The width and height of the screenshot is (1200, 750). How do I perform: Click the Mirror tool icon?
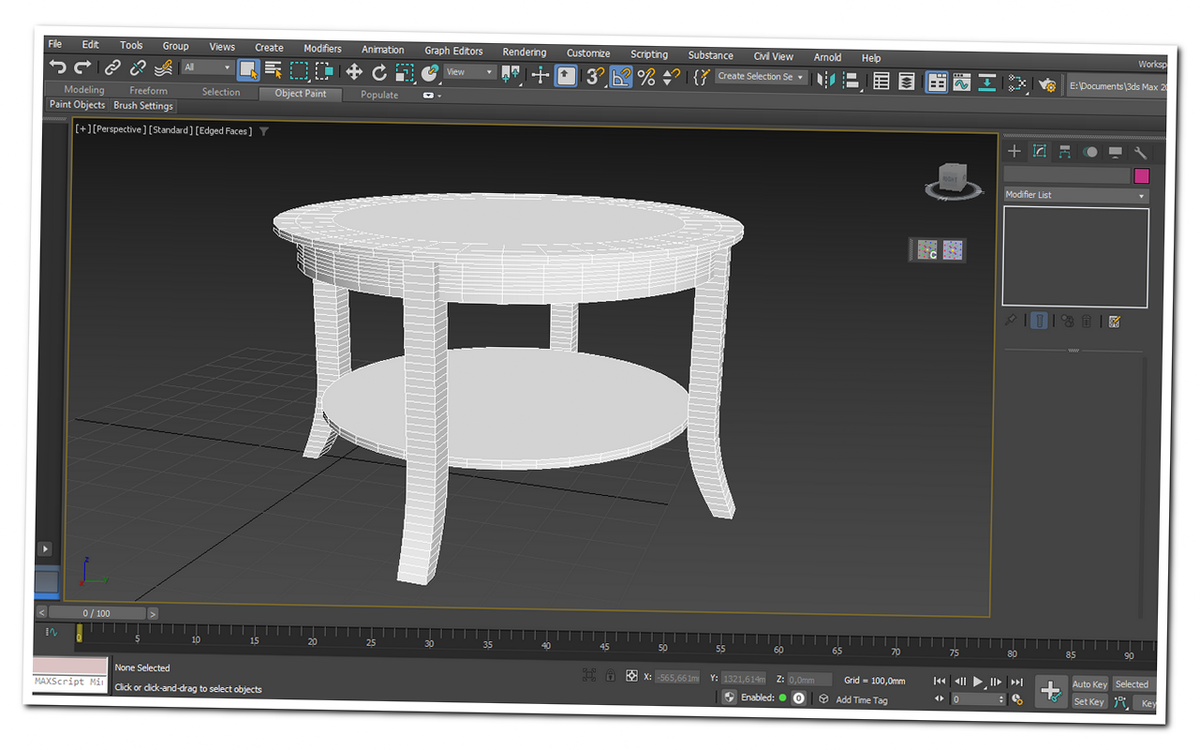[826, 79]
